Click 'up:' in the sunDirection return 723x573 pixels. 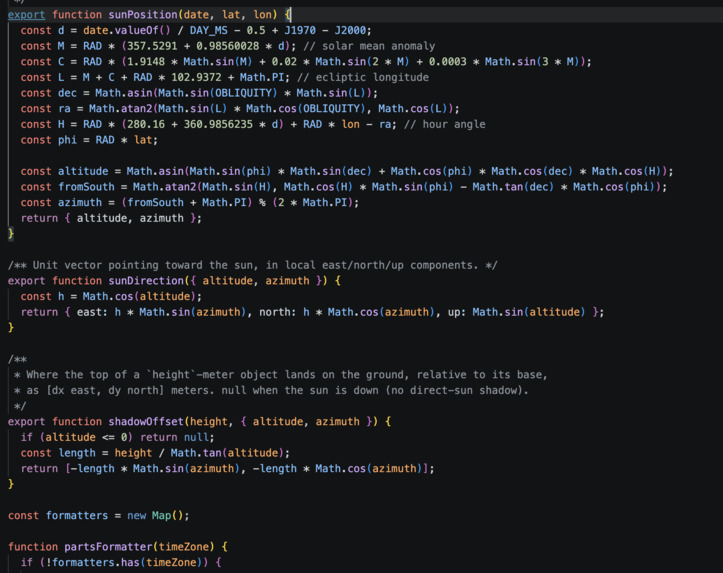(457, 313)
